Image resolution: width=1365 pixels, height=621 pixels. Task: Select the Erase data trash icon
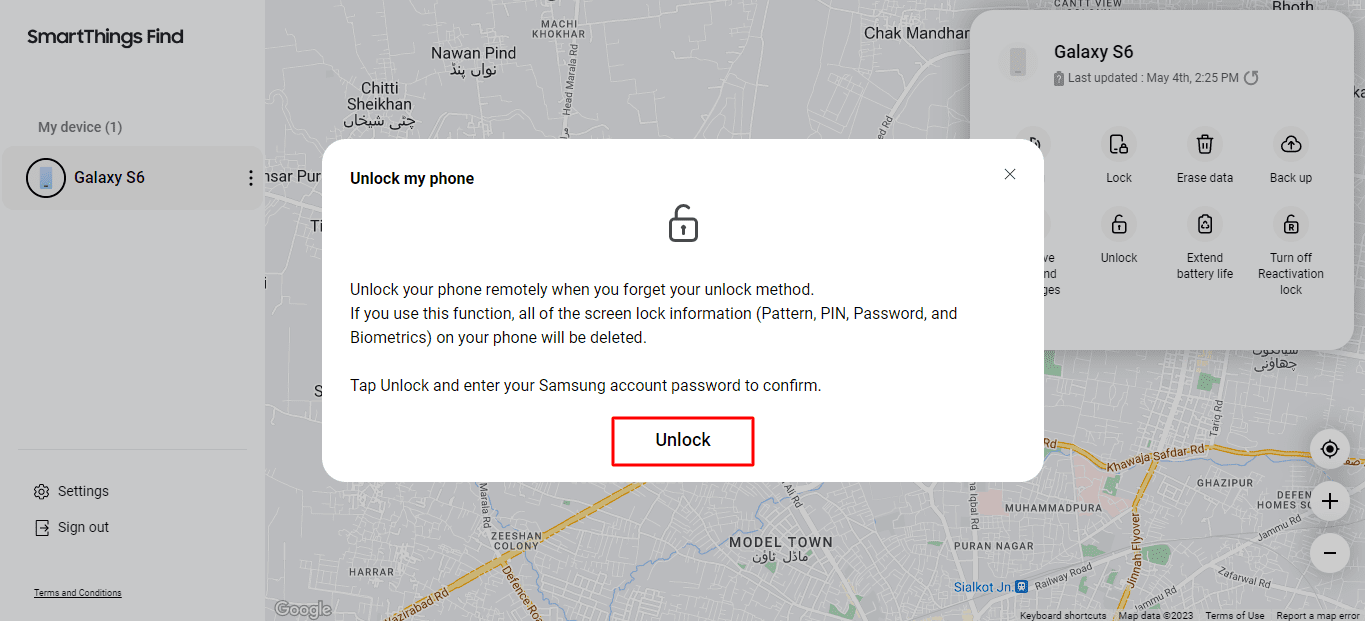(1205, 145)
